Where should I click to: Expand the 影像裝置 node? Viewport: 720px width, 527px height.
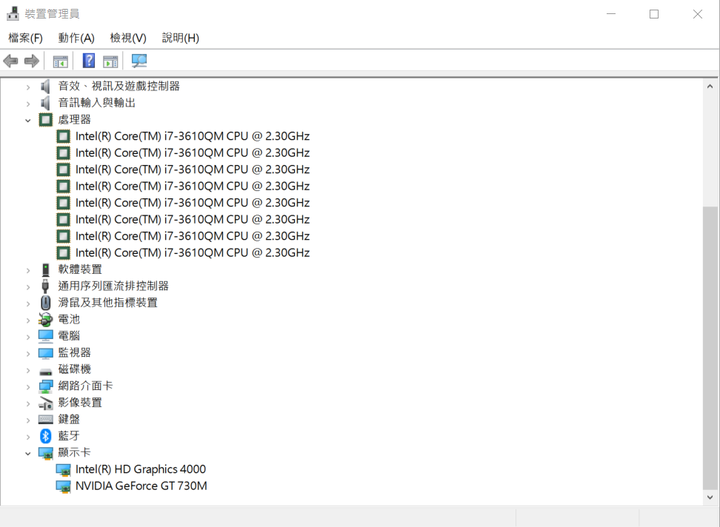point(28,404)
